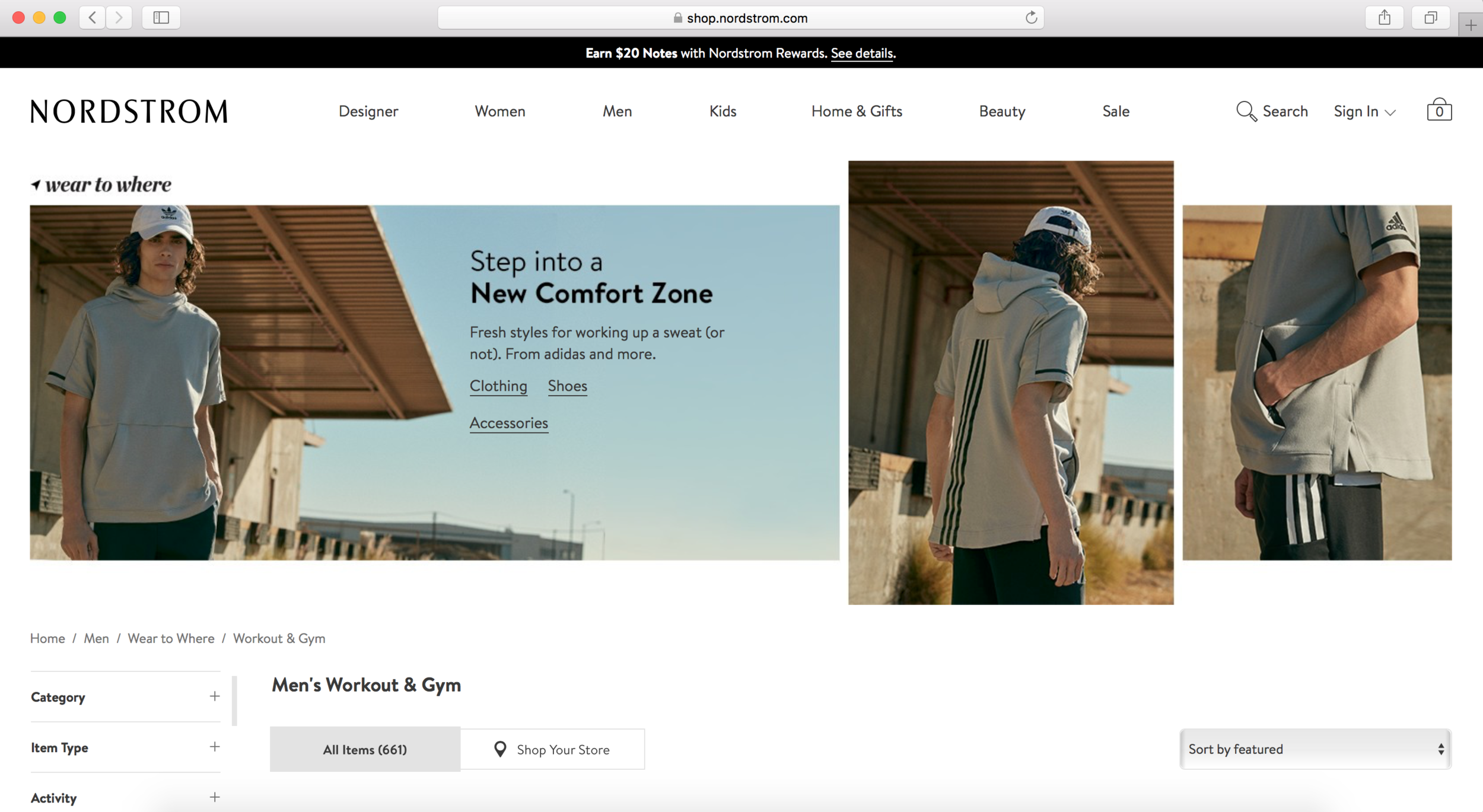
Task: Click the New Comfort Zone headline
Action: (x=591, y=294)
